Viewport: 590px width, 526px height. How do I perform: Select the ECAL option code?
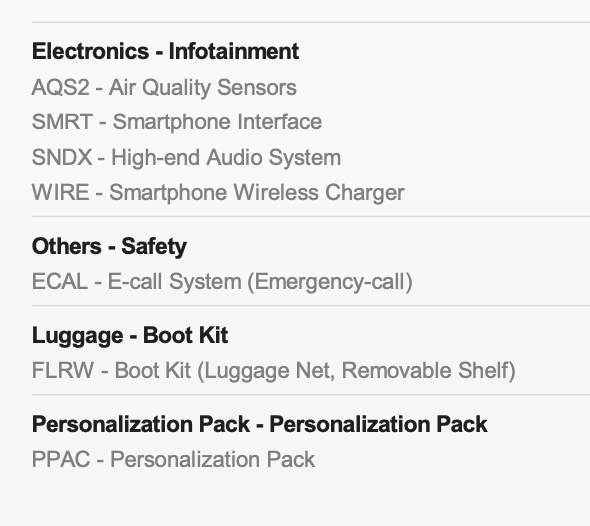click(60, 281)
